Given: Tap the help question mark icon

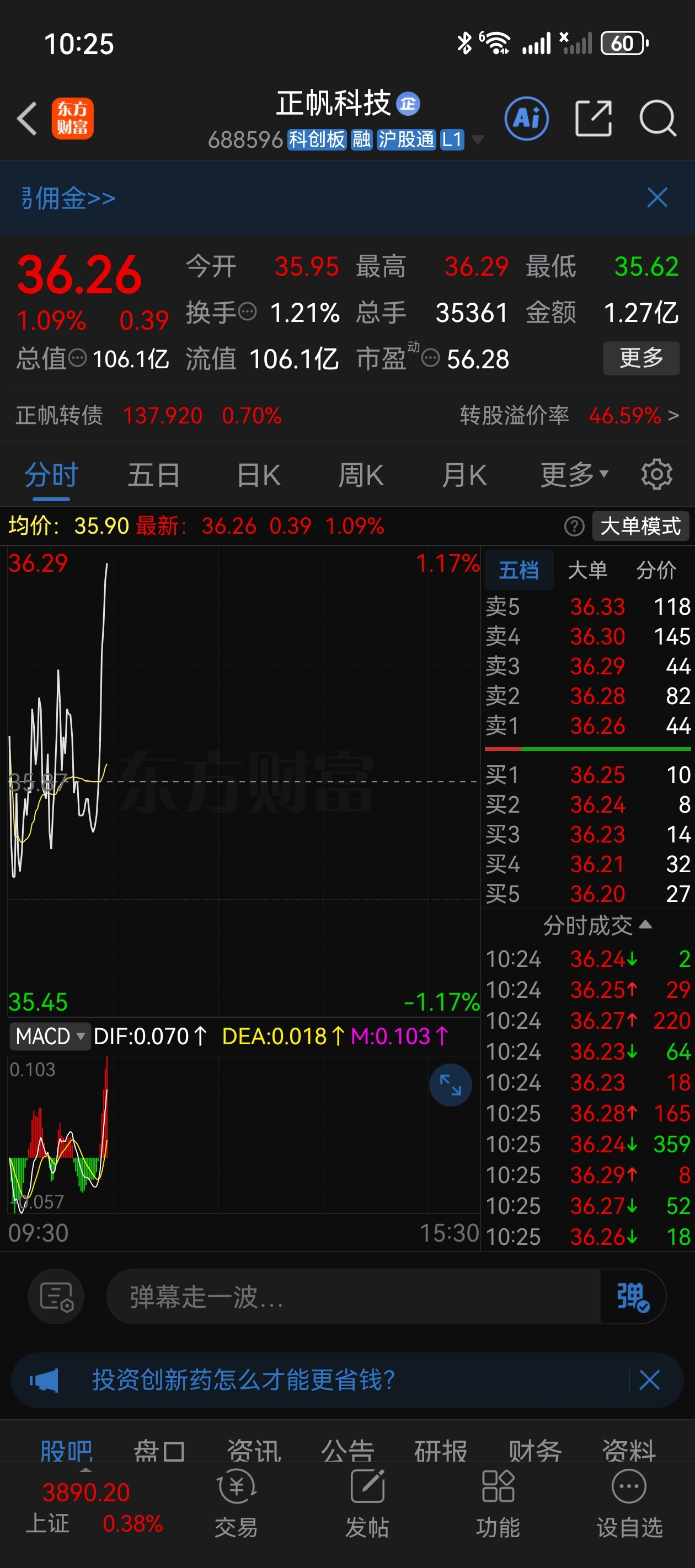Looking at the screenshot, I should click(574, 526).
